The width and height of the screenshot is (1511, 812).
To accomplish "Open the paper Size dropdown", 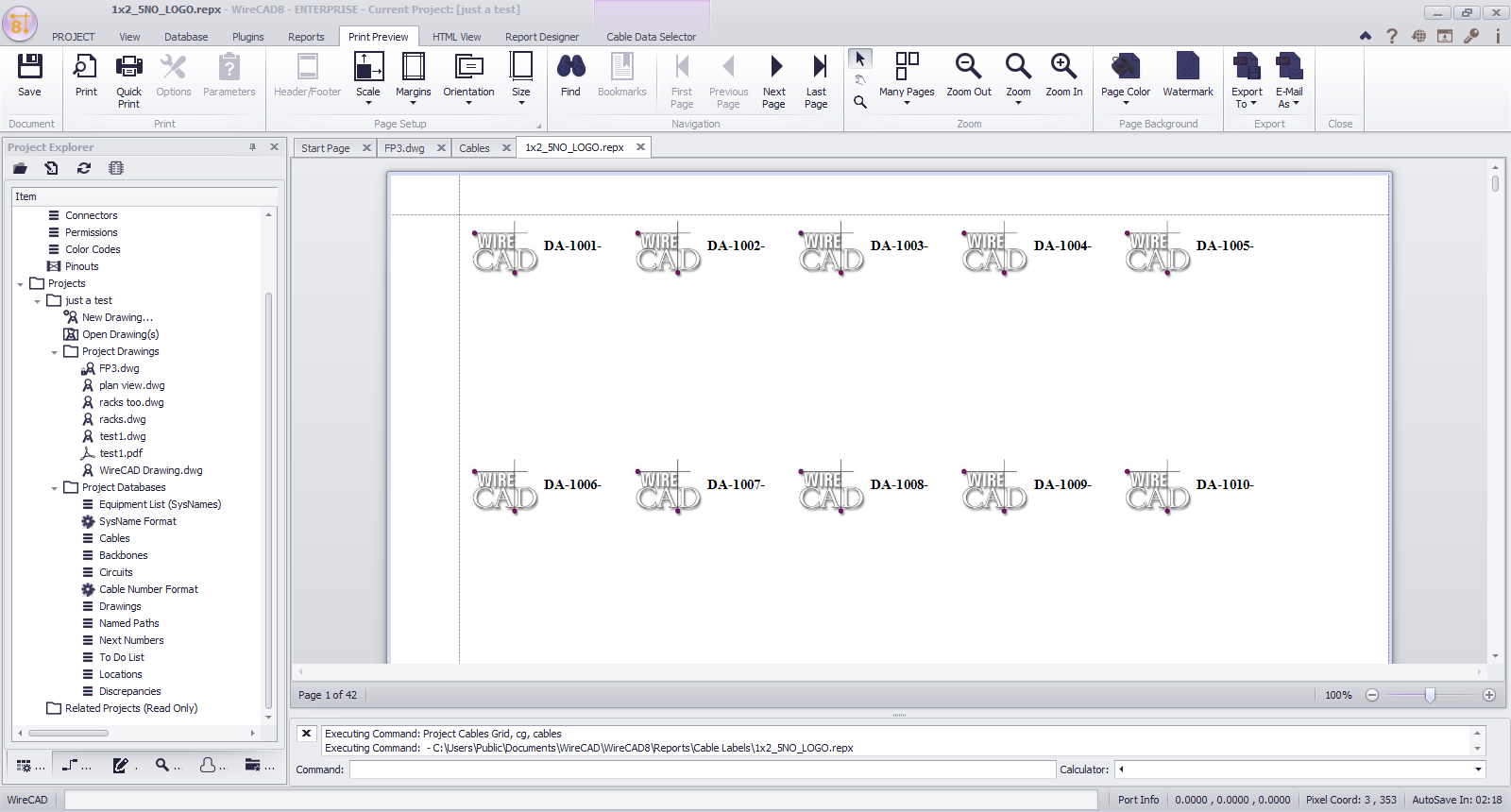I will (520, 79).
